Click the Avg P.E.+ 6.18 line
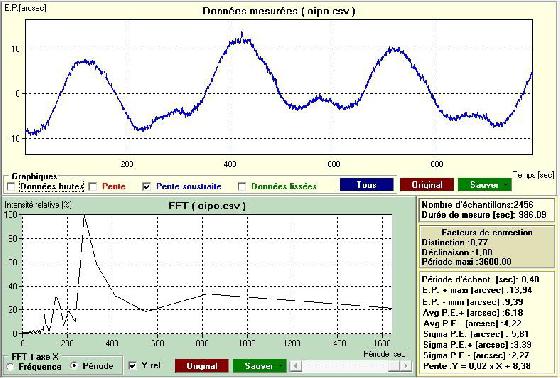The image size is (560, 378). 473,313
